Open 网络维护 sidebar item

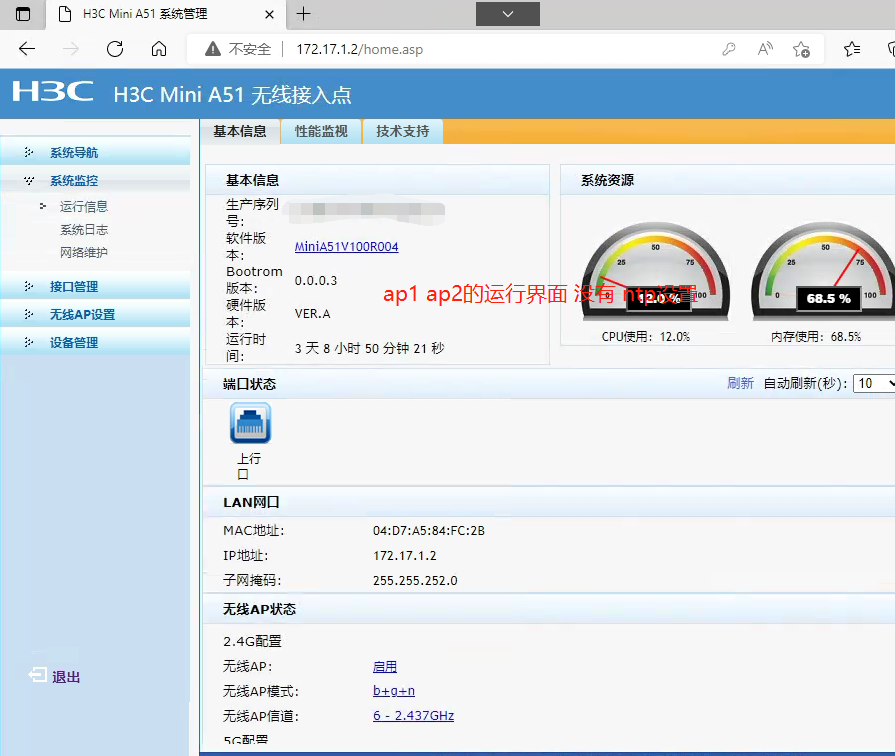click(x=84, y=252)
